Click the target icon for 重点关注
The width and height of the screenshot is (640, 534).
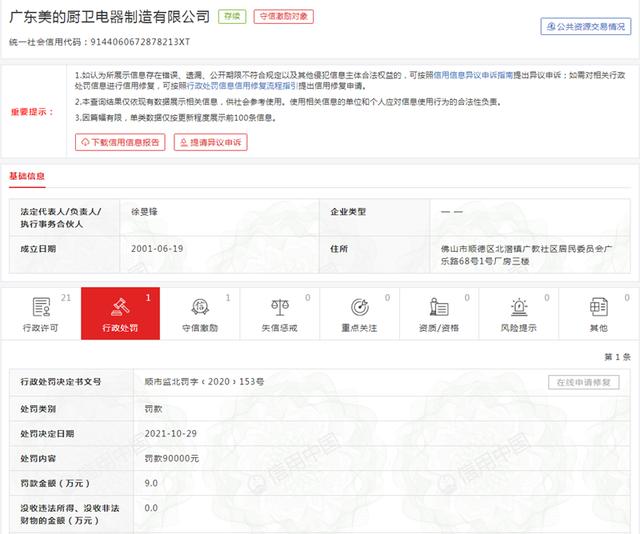coord(360,307)
